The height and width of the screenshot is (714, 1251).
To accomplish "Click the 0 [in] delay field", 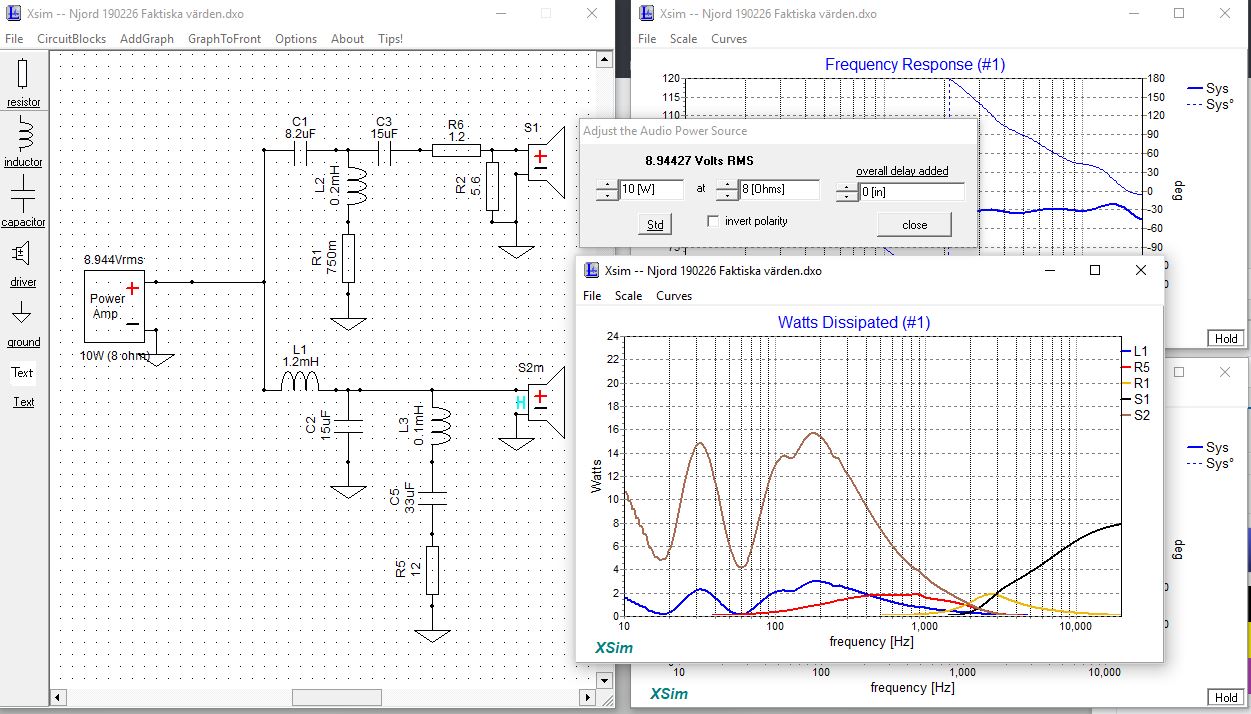I will tap(912, 192).
